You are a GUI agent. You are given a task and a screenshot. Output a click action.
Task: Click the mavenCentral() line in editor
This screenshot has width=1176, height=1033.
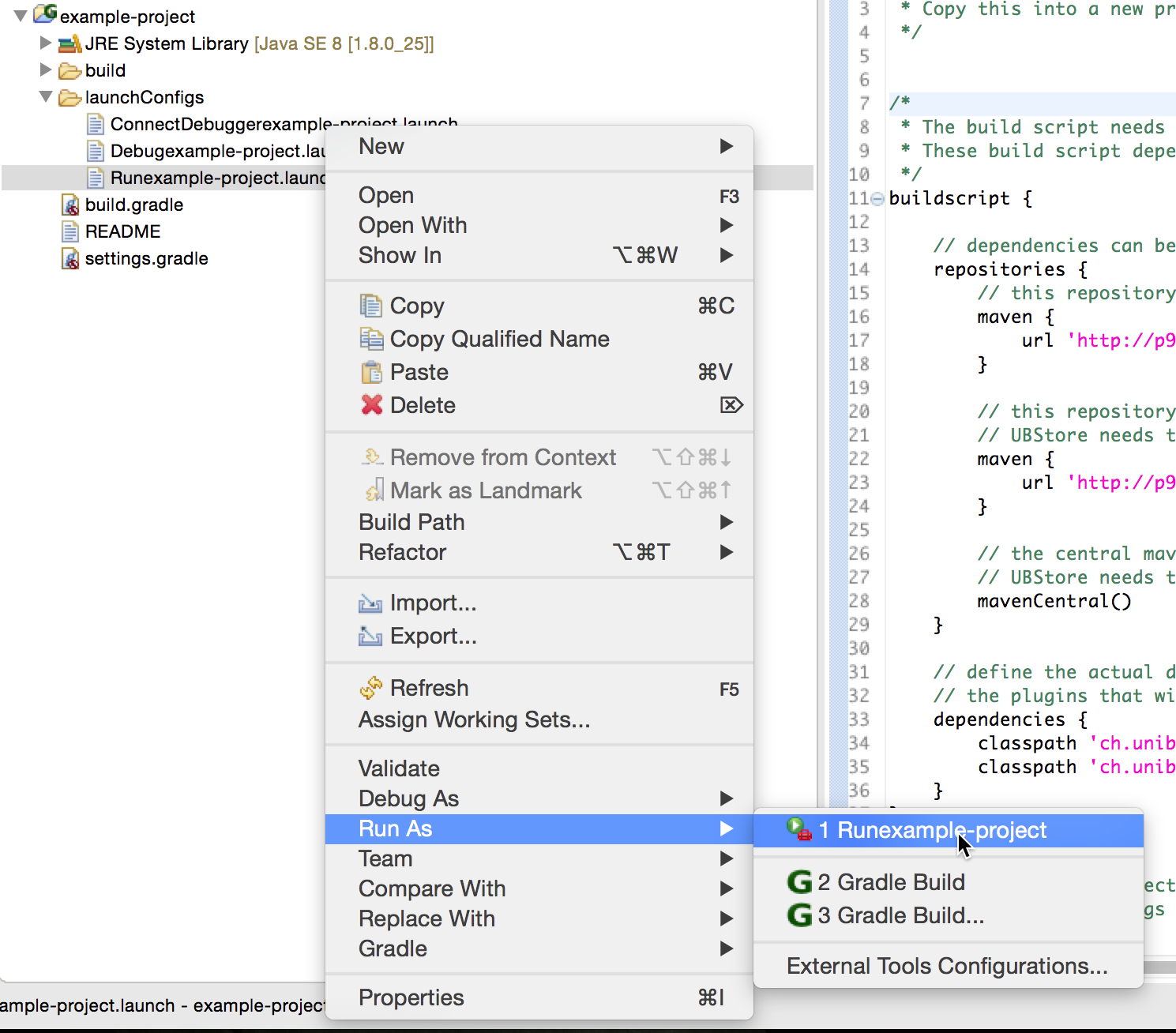[x=1054, y=601]
